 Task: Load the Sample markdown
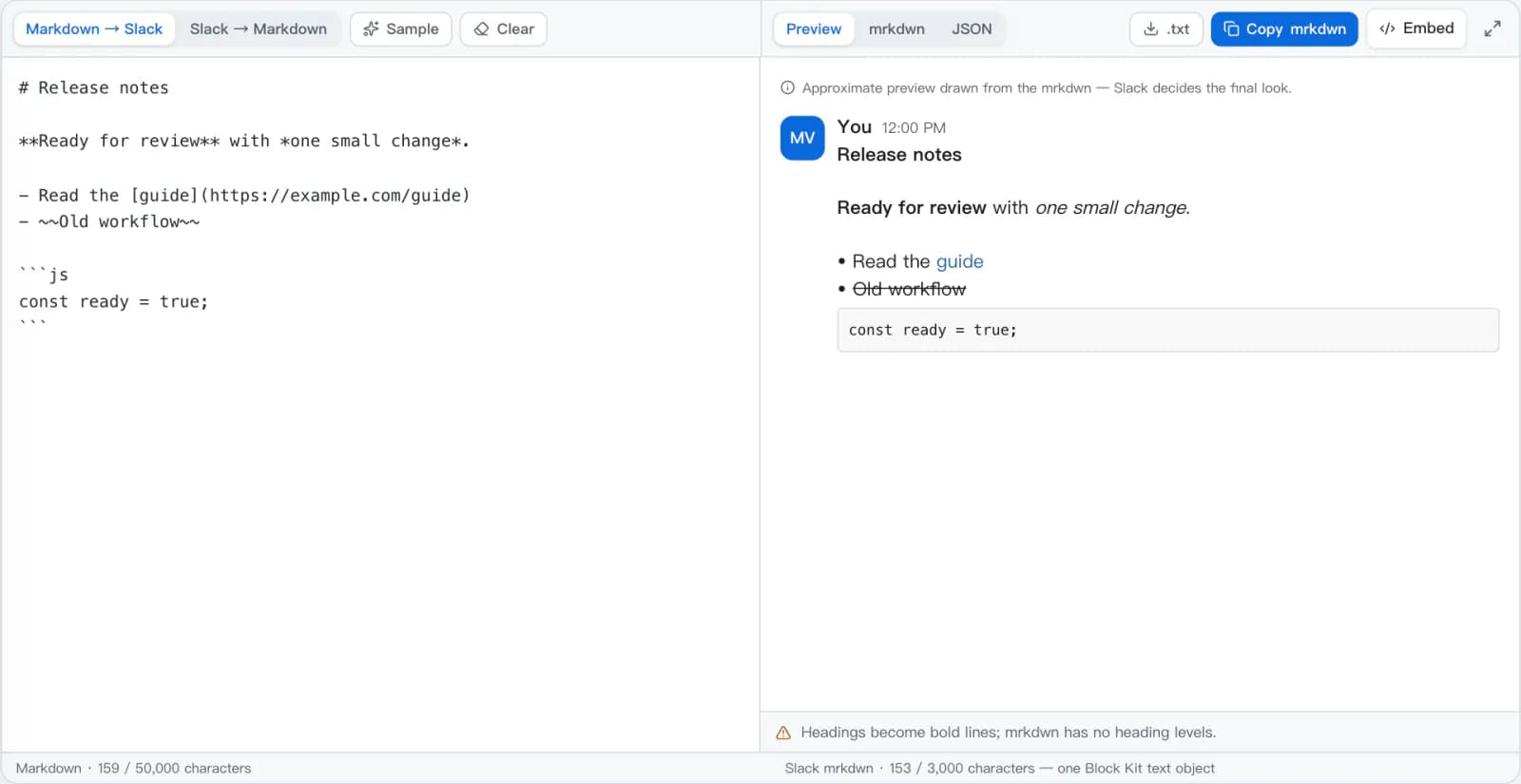(401, 29)
